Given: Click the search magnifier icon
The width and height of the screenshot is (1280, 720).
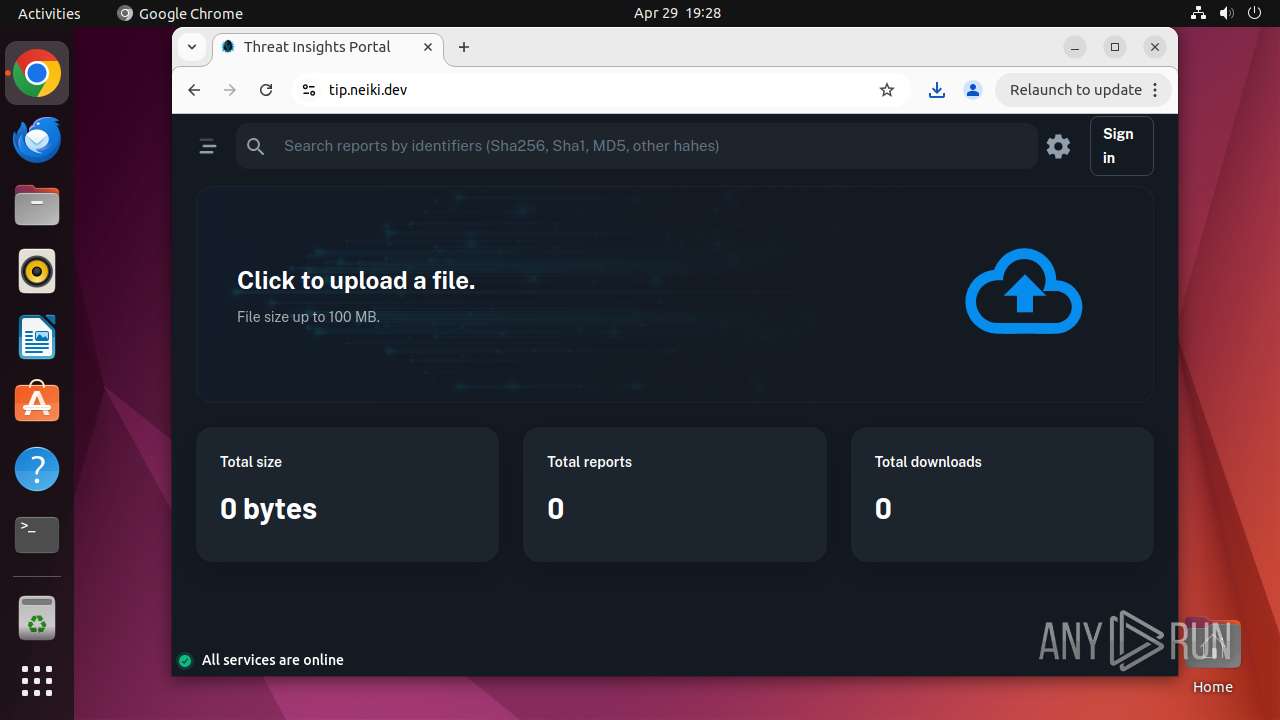Looking at the screenshot, I should (256, 146).
